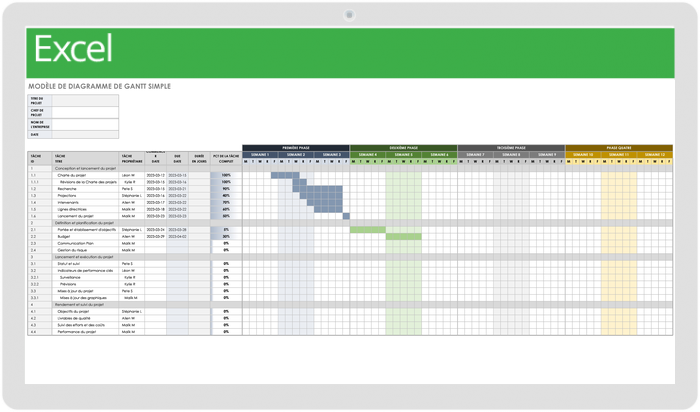This screenshot has width=700, height=412.
Task: Click the Deuxième Phase green header
Action: 403,148
